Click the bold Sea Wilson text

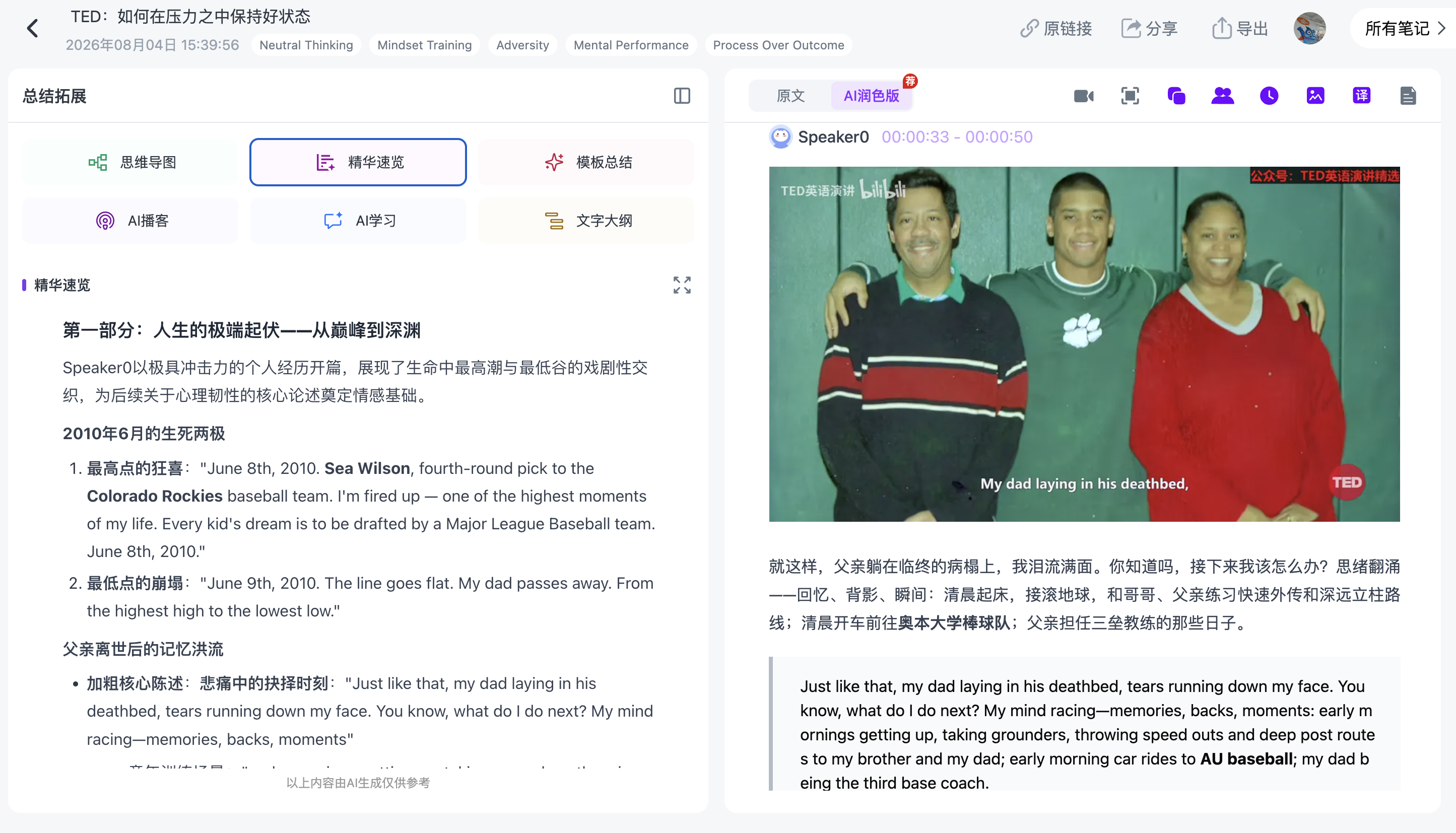tap(367, 468)
